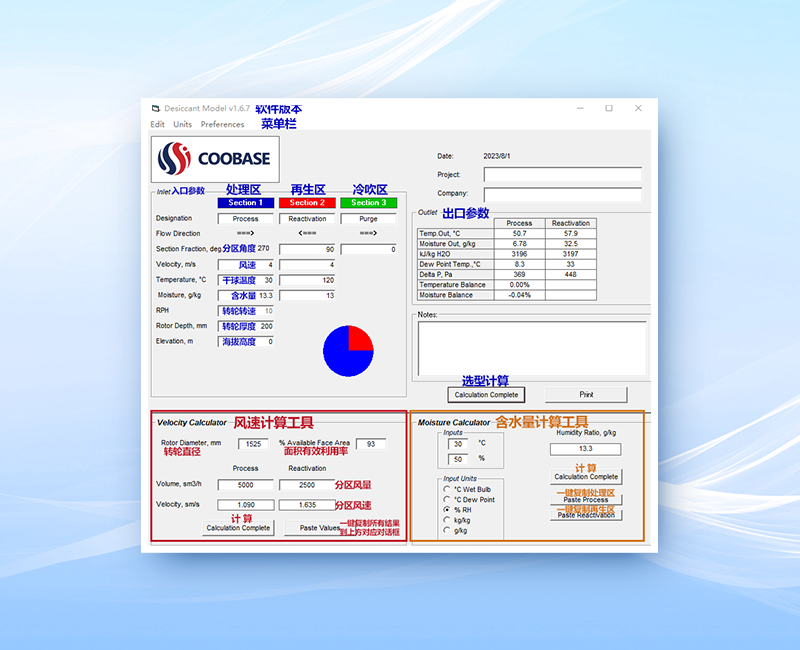Run Calculation Complete in Moisture Calculator
The width and height of the screenshot is (800, 650).
[x=586, y=477]
